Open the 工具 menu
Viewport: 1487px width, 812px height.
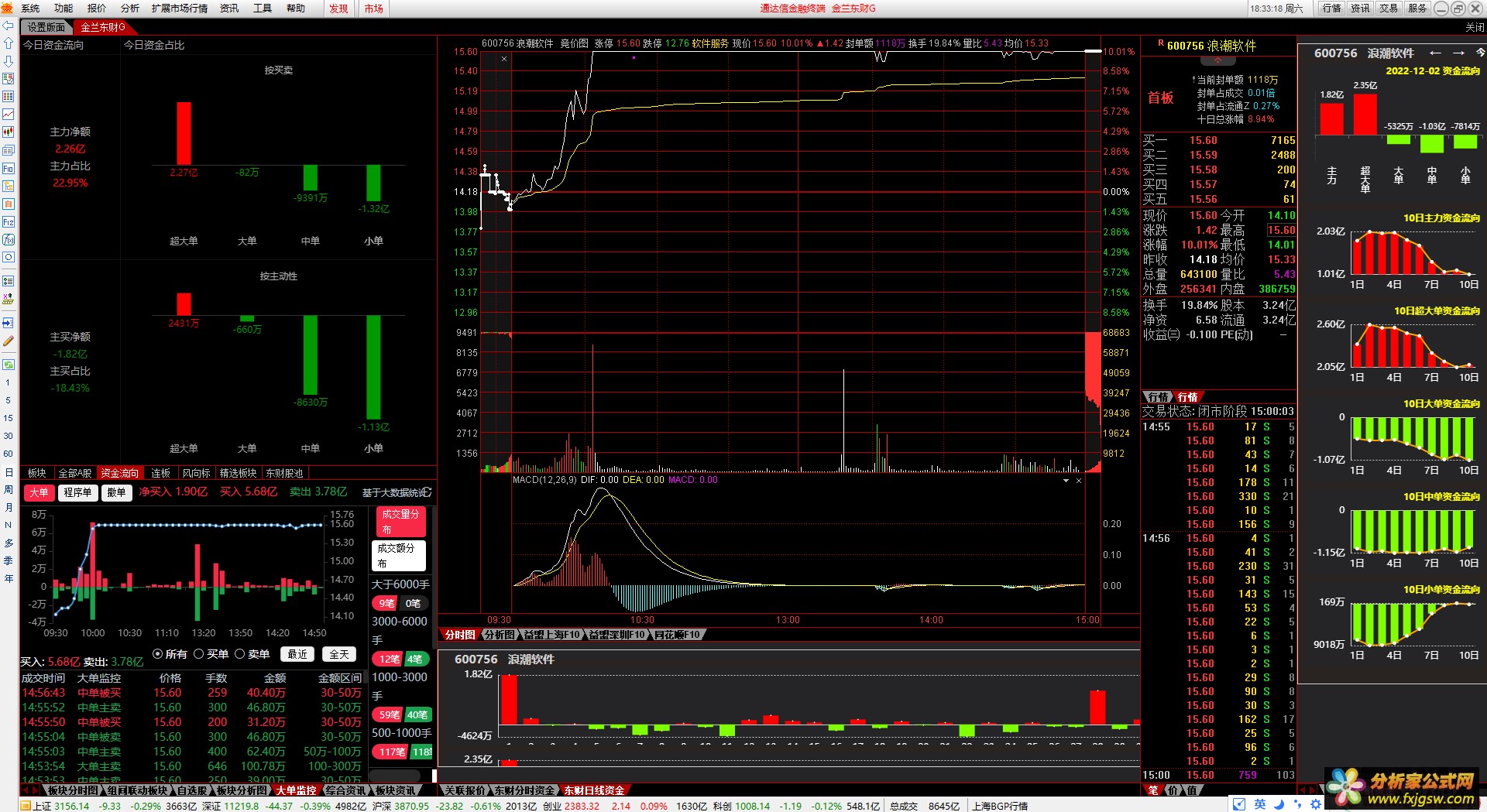point(263,9)
